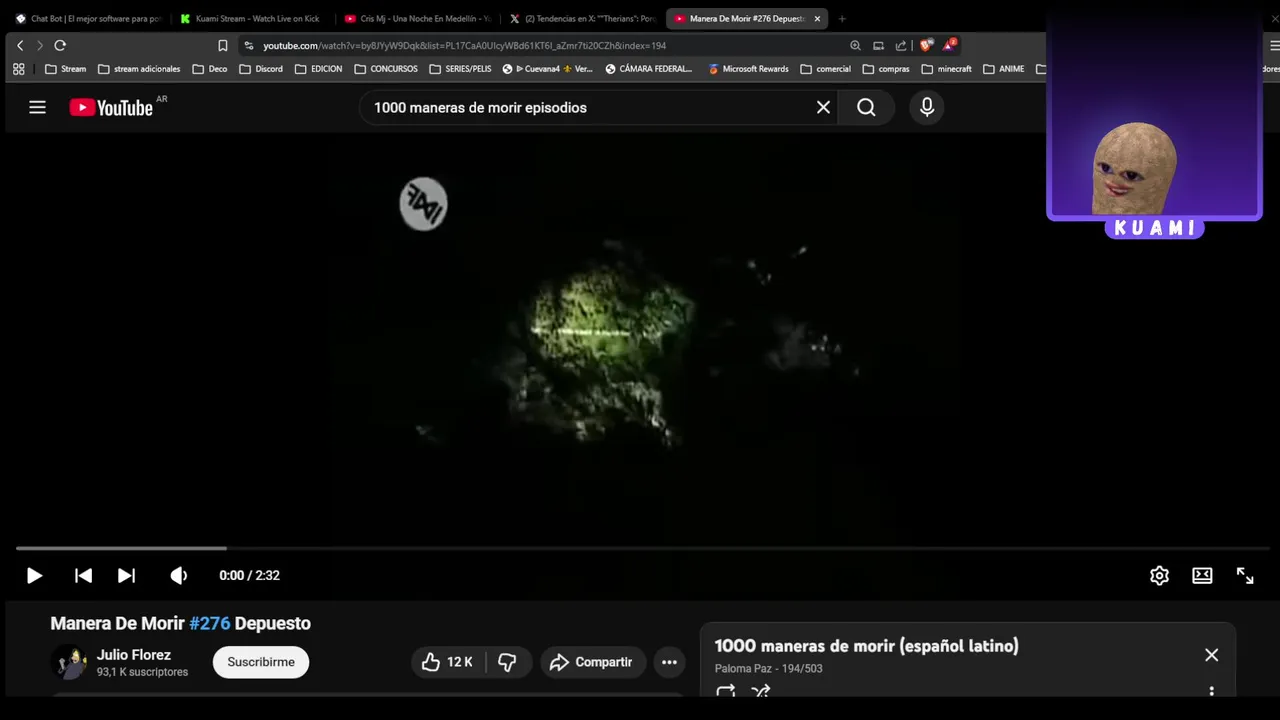Toggle playlist loop
The height and width of the screenshot is (720, 1280).
(x=726, y=691)
